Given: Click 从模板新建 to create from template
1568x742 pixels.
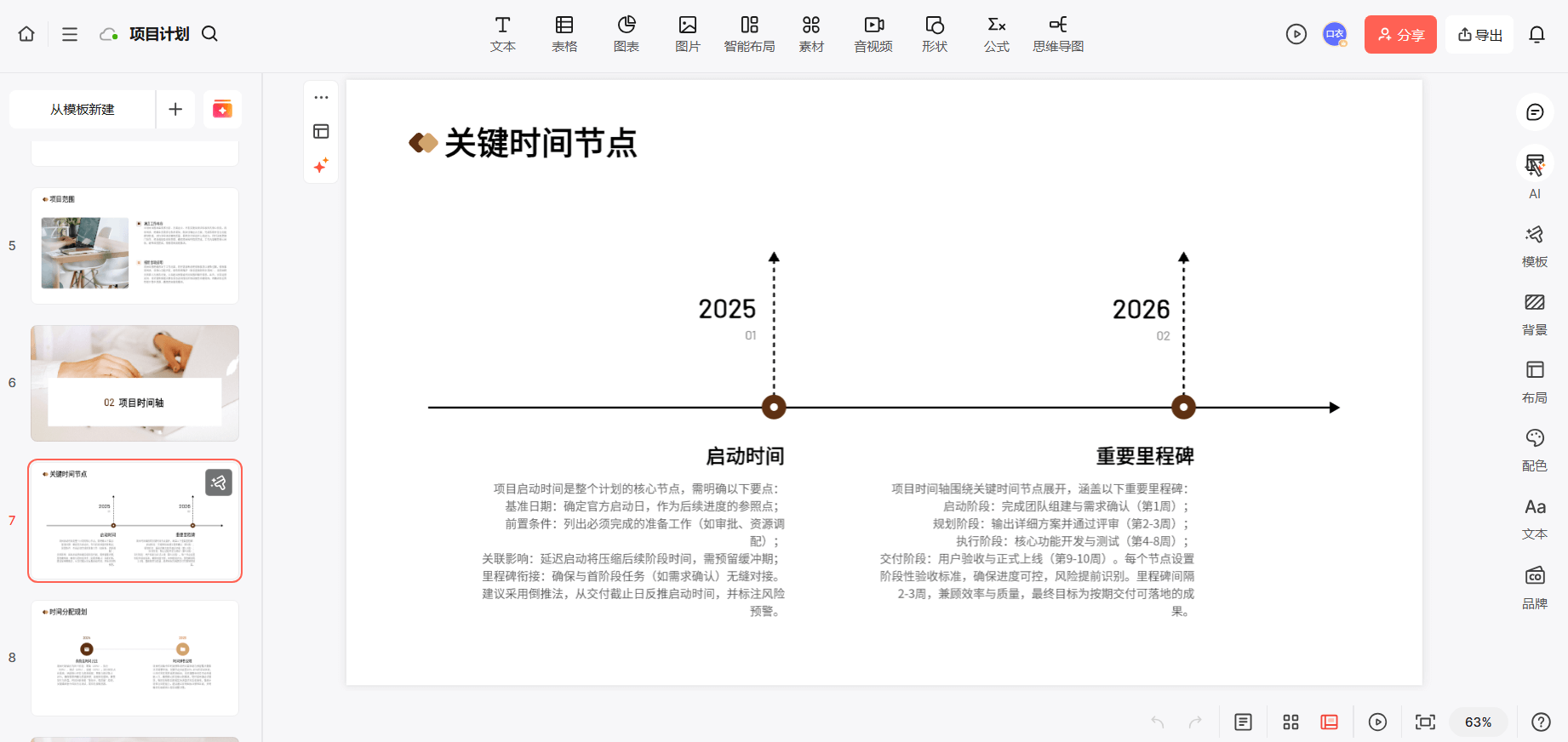Looking at the screenshot, I should pyautogui.click(x=83, y=109).
